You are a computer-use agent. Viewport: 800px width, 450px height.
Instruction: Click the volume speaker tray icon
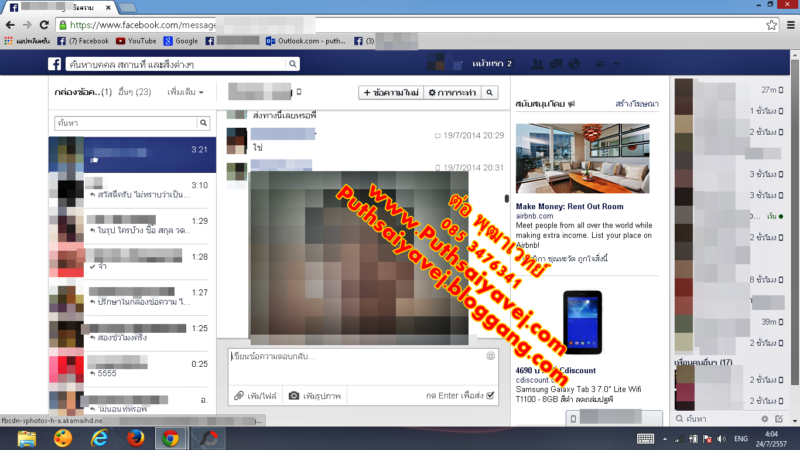coord(721,439)
